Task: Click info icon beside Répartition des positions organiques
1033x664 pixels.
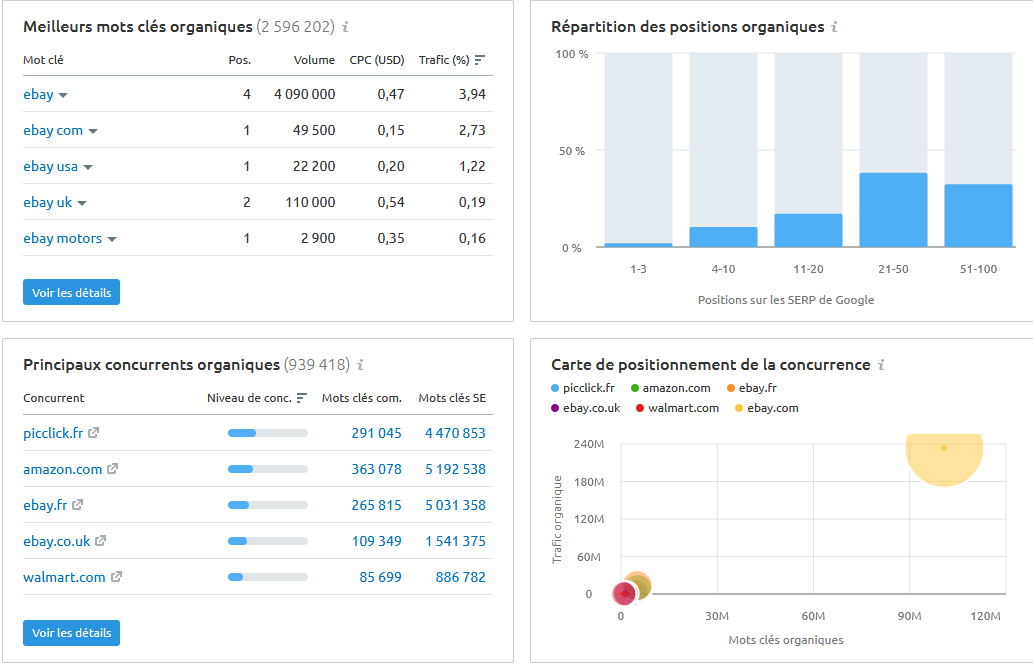Action: click(x=834, y=27)
